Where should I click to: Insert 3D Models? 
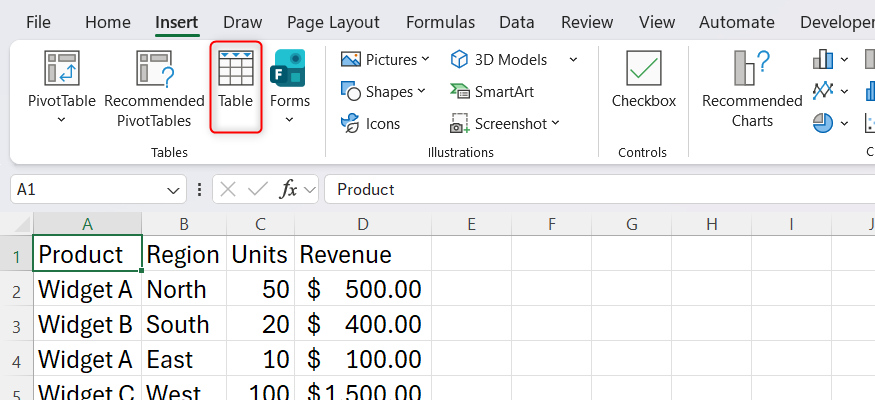coord(499,60)
